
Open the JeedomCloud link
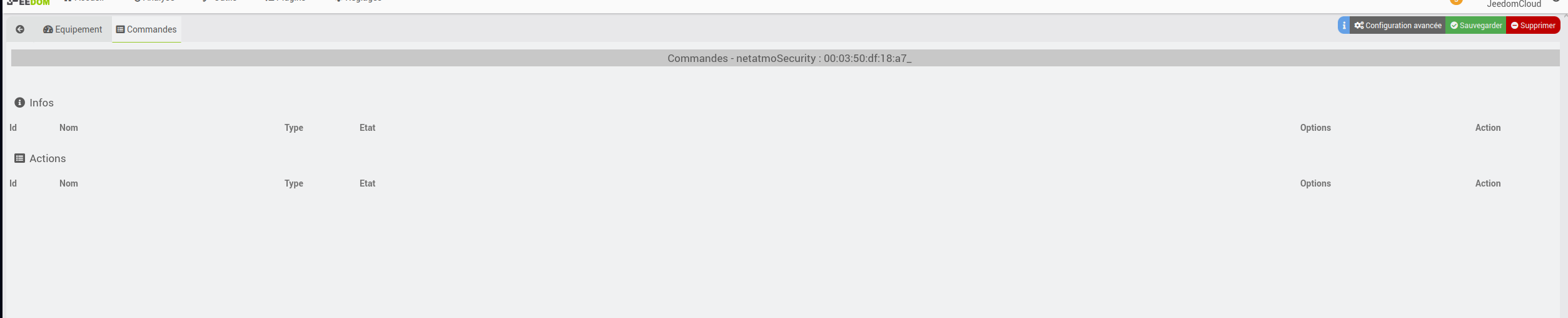tap(1514, 4)
